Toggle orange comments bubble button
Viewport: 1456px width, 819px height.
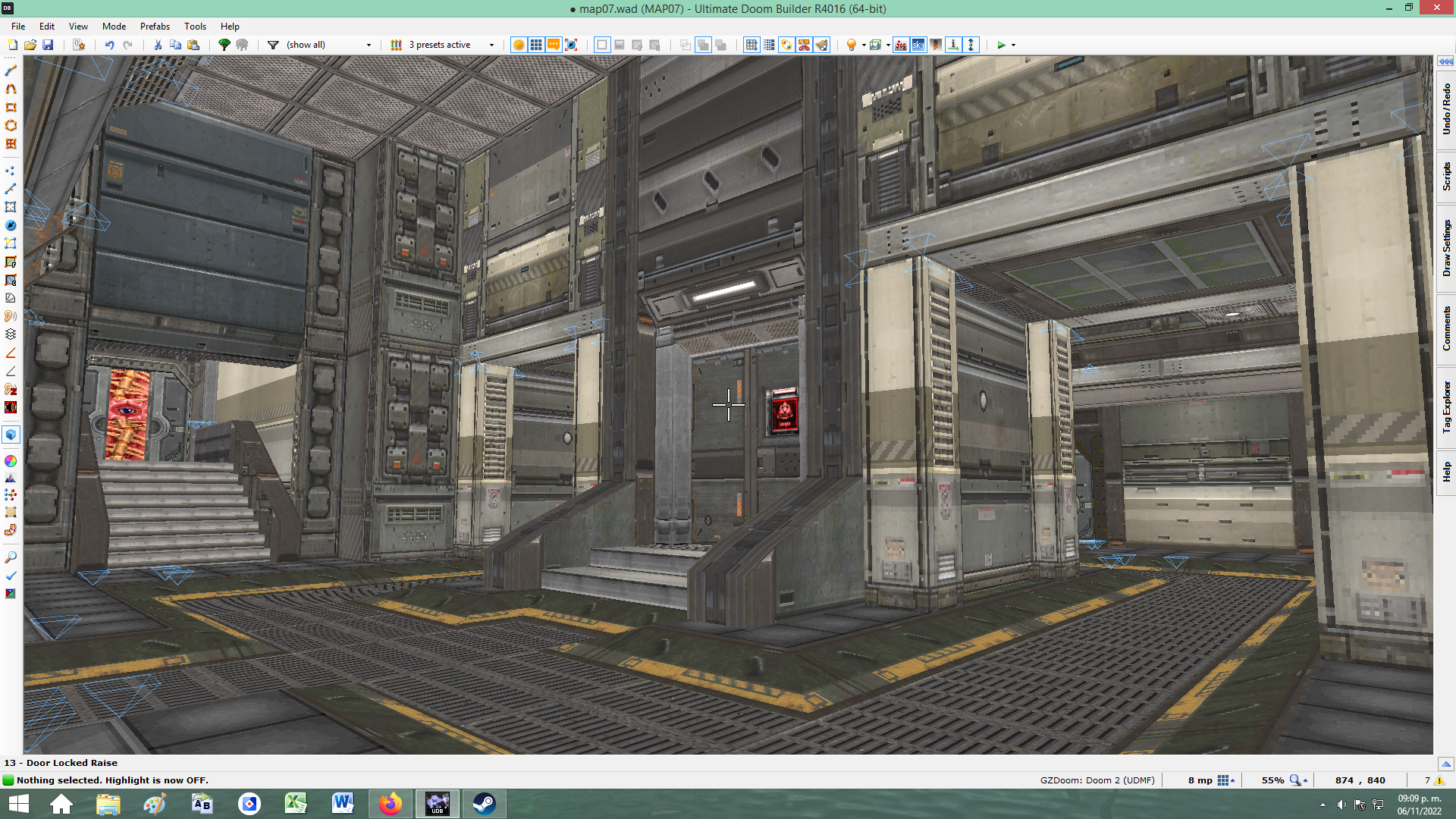(x=554, y=45)
